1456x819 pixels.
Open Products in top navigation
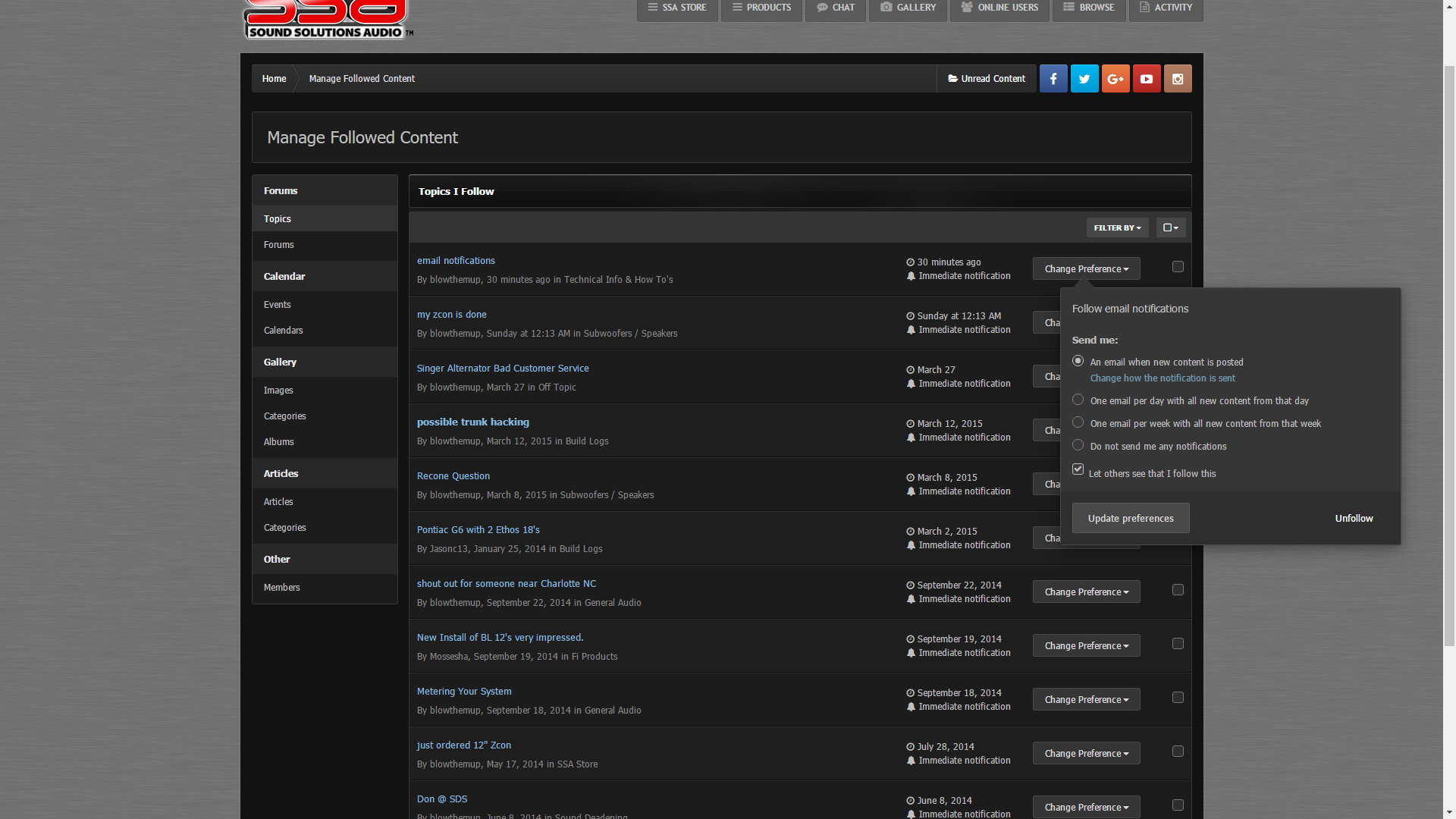click(x=761, y=8)
